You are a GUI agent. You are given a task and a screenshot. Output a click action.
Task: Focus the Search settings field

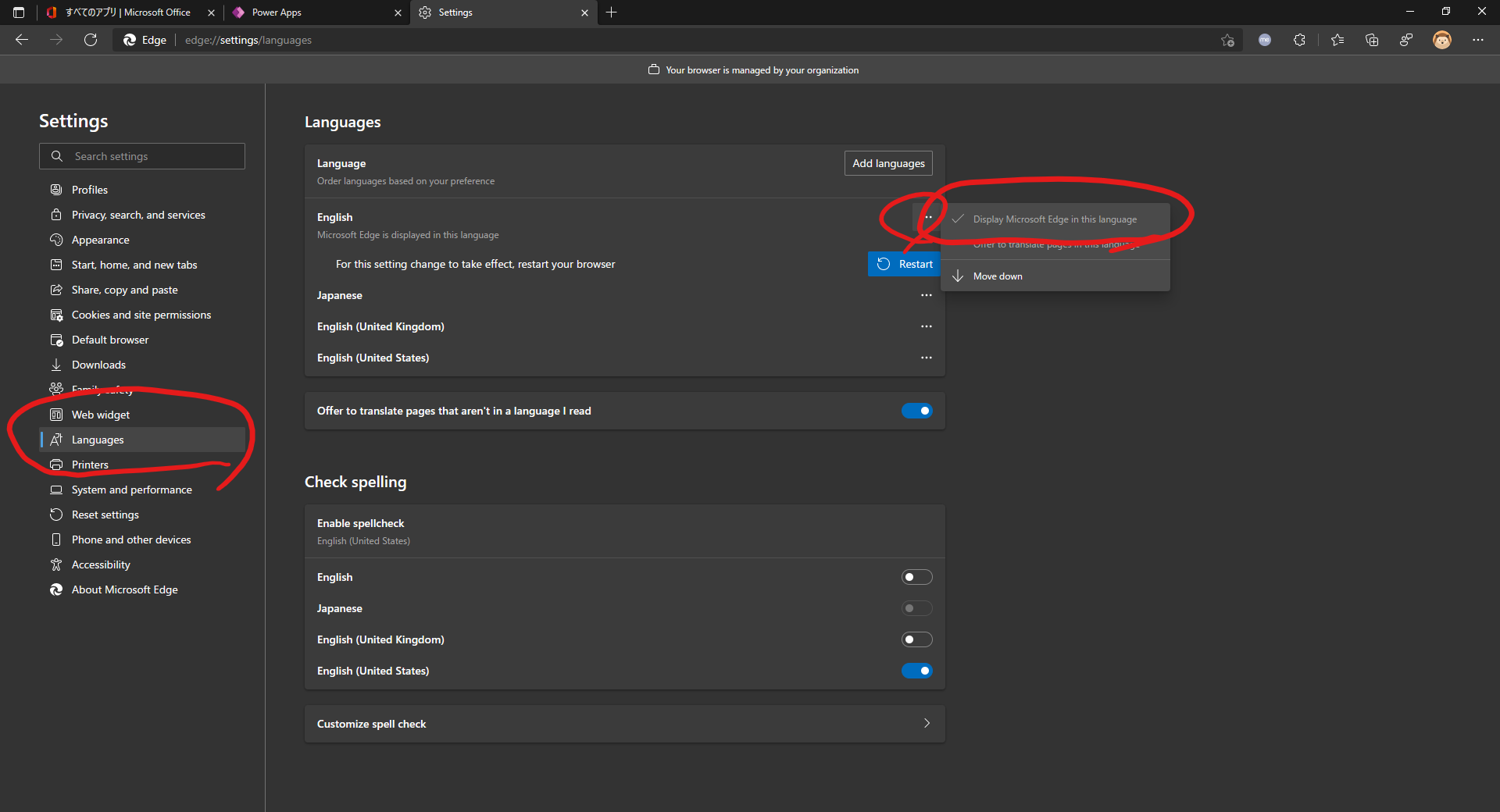coord(142,156)
